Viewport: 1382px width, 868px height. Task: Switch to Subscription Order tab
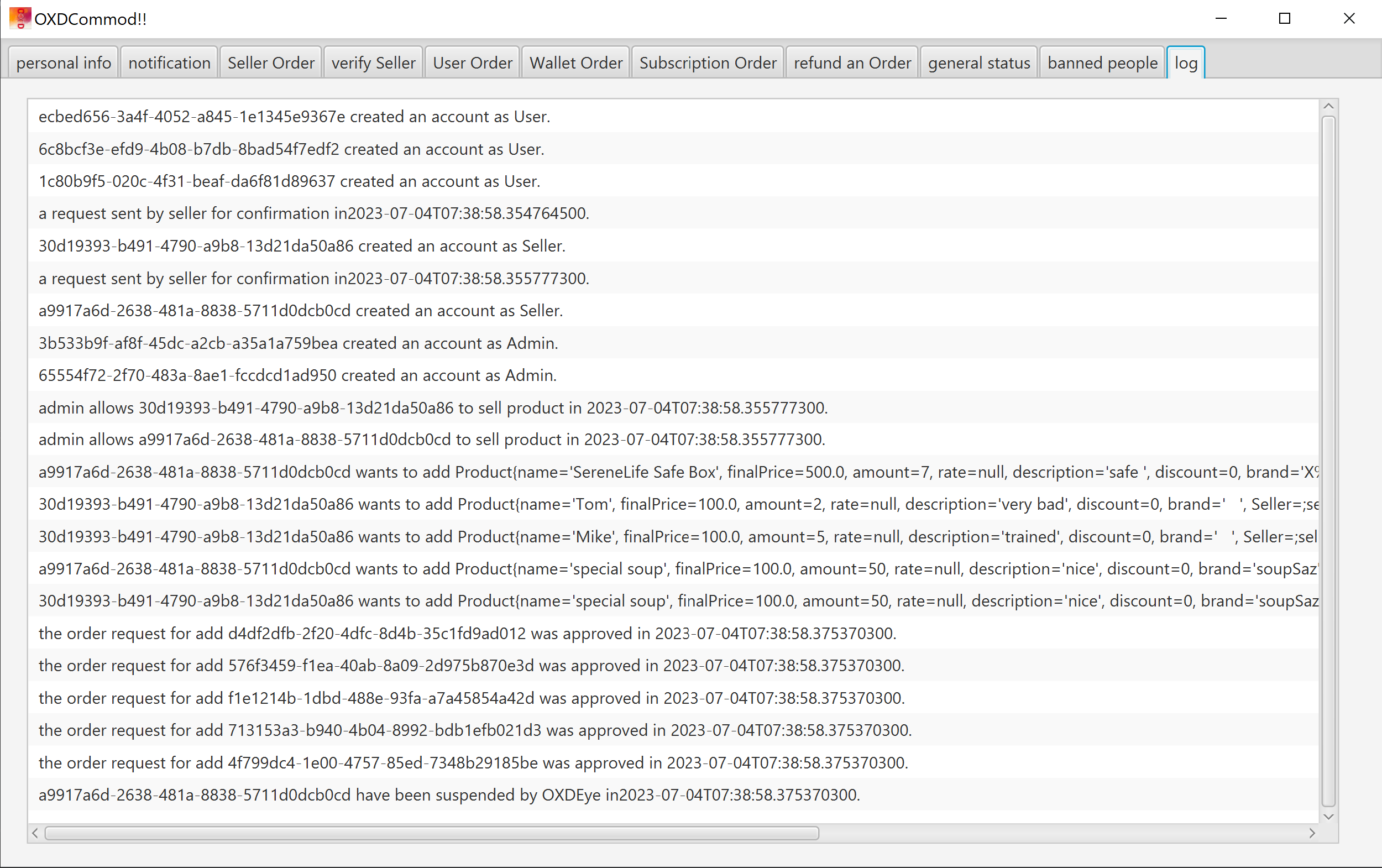[x=708, y=62]
